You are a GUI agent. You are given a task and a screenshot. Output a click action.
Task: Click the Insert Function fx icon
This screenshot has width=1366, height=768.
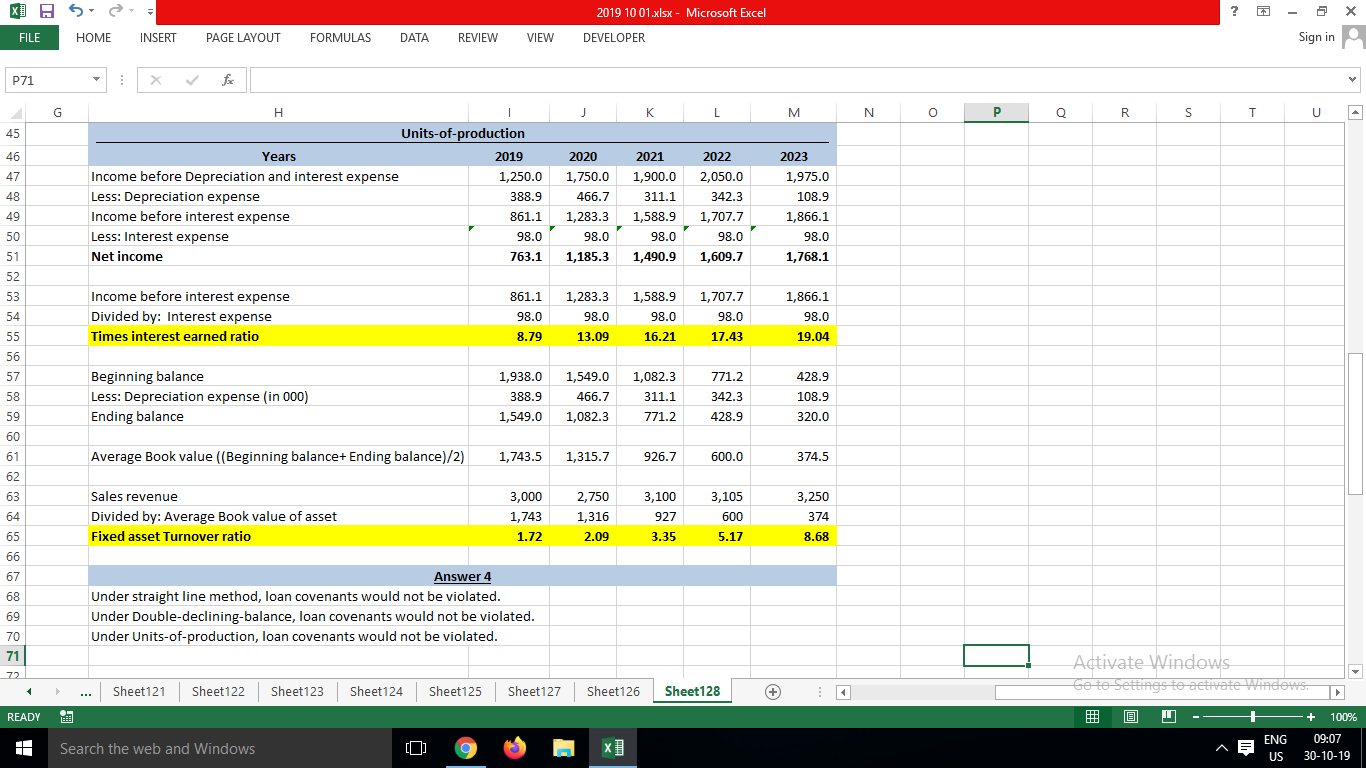228,79
